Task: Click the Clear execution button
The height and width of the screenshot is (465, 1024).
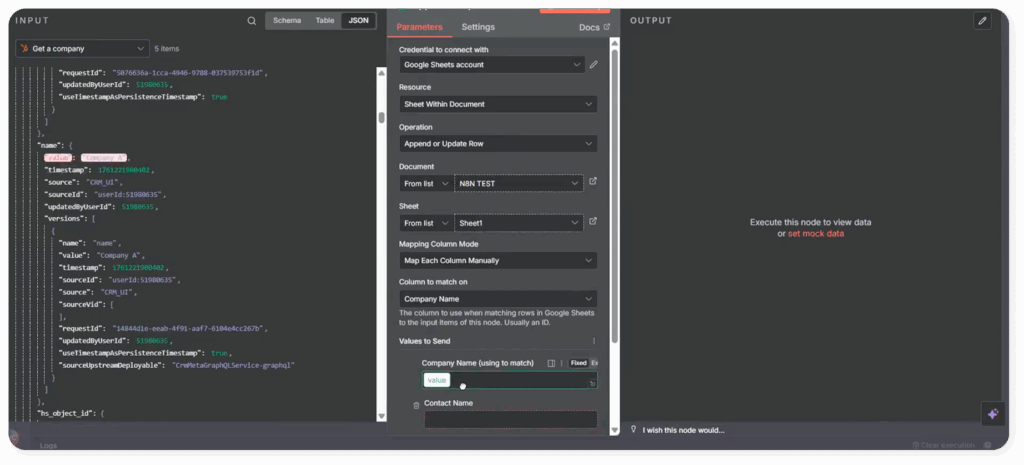Action: coord(943,445)
